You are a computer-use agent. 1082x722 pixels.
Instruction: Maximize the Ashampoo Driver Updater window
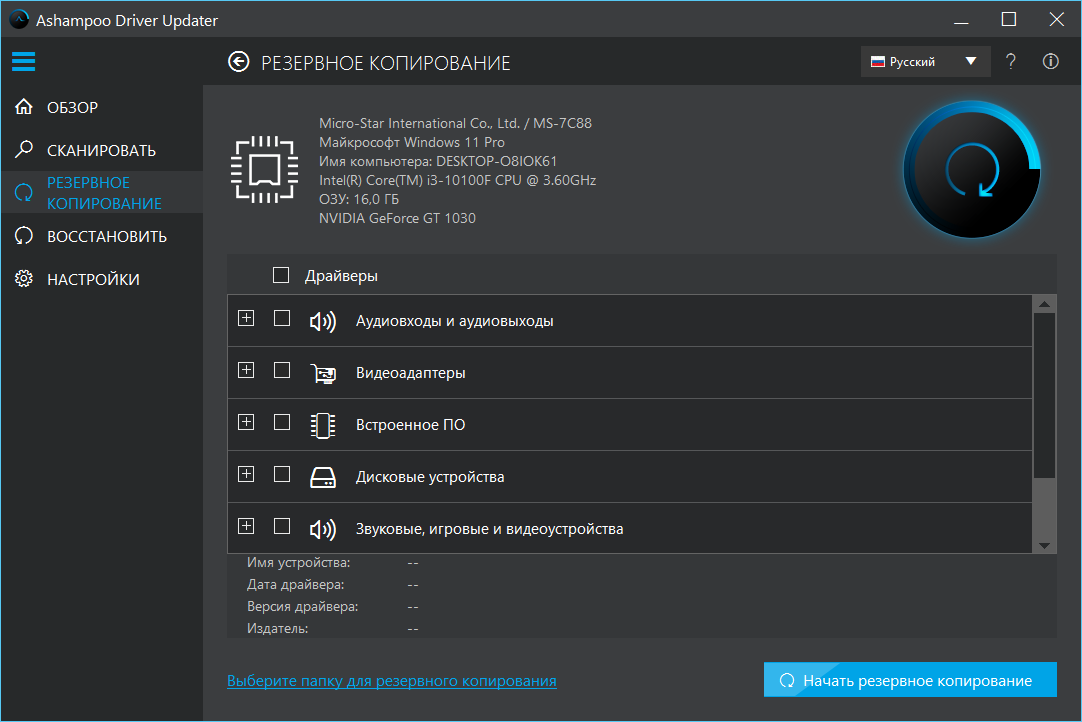click(x=1008, y=19)
